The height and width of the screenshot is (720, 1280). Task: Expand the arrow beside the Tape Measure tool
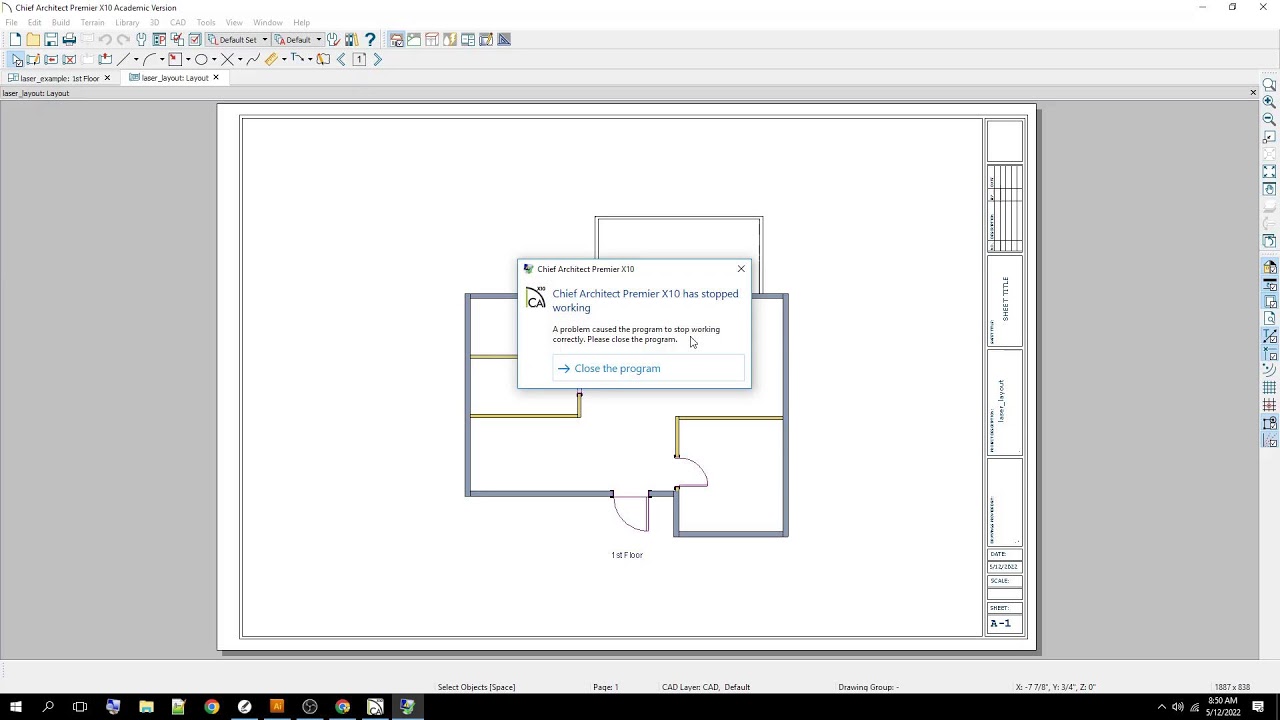pos(284,59)
